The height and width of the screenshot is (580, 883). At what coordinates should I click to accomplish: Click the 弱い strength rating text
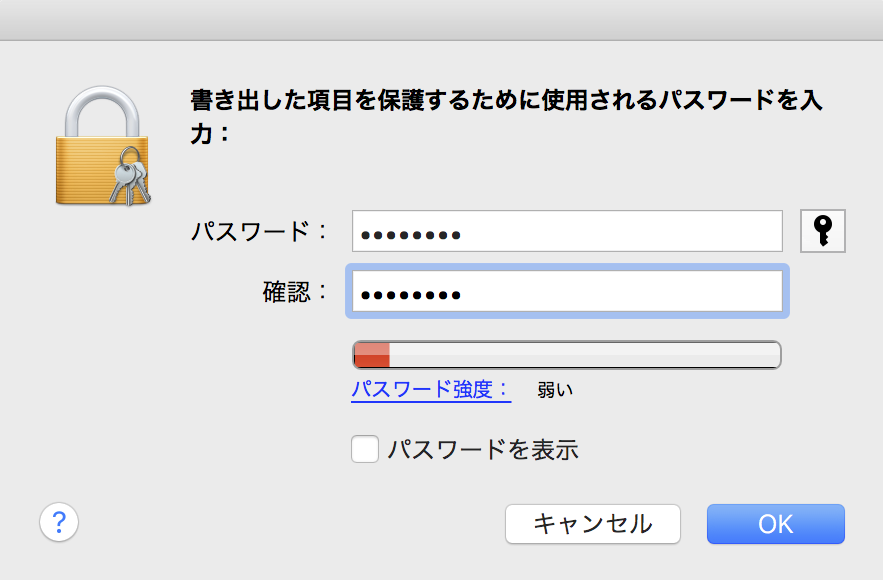[555, 390]
